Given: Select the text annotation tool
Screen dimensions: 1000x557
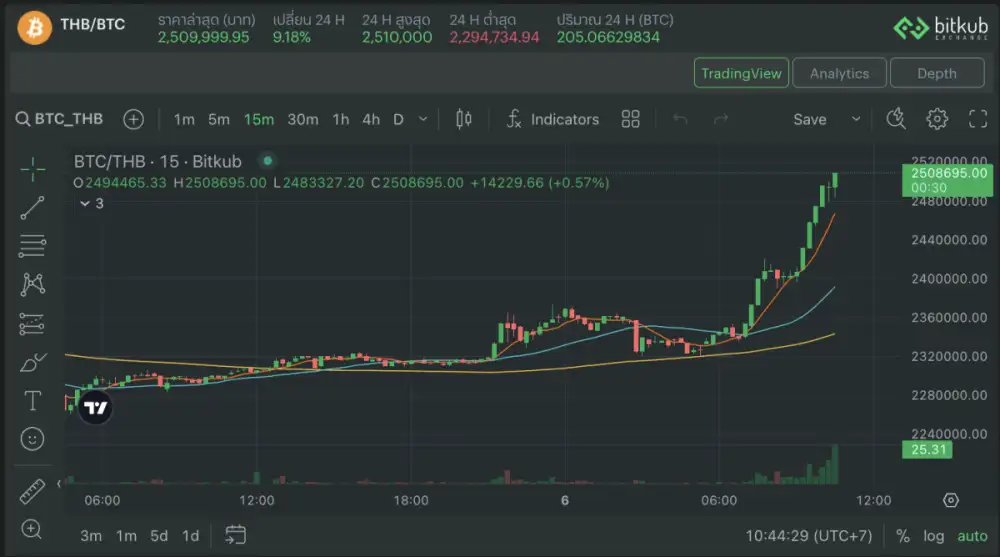Looking at the screenshot, I should [33, 400].
